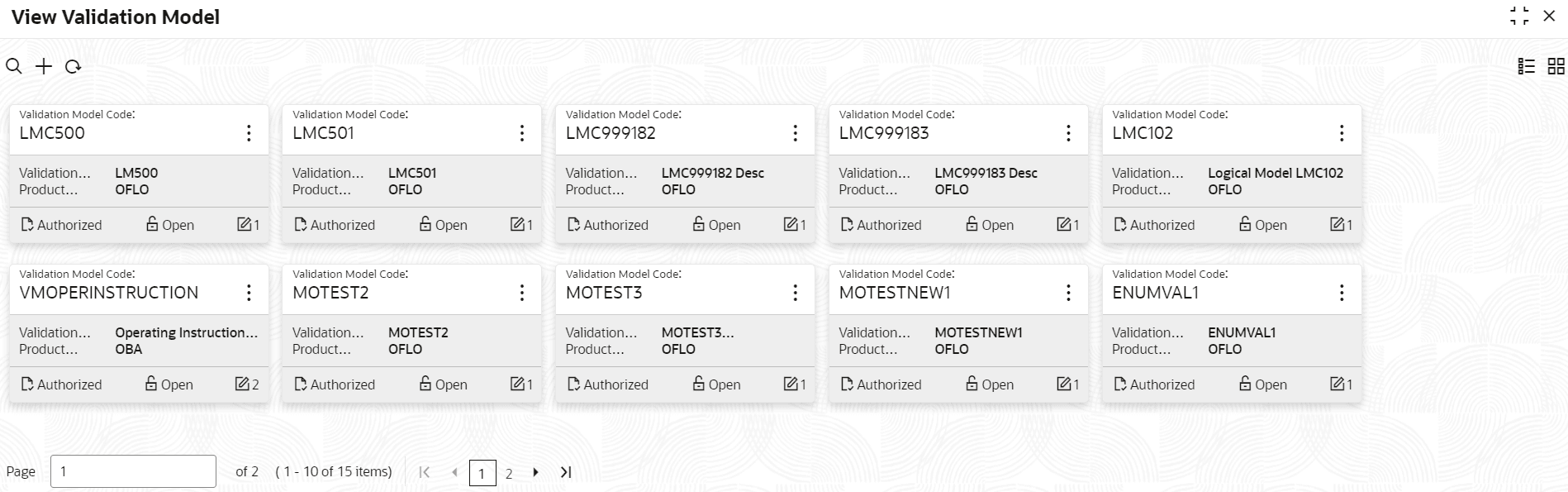Refresh the validation model list
Screen dimensions: 1568x492
[73, 66]
